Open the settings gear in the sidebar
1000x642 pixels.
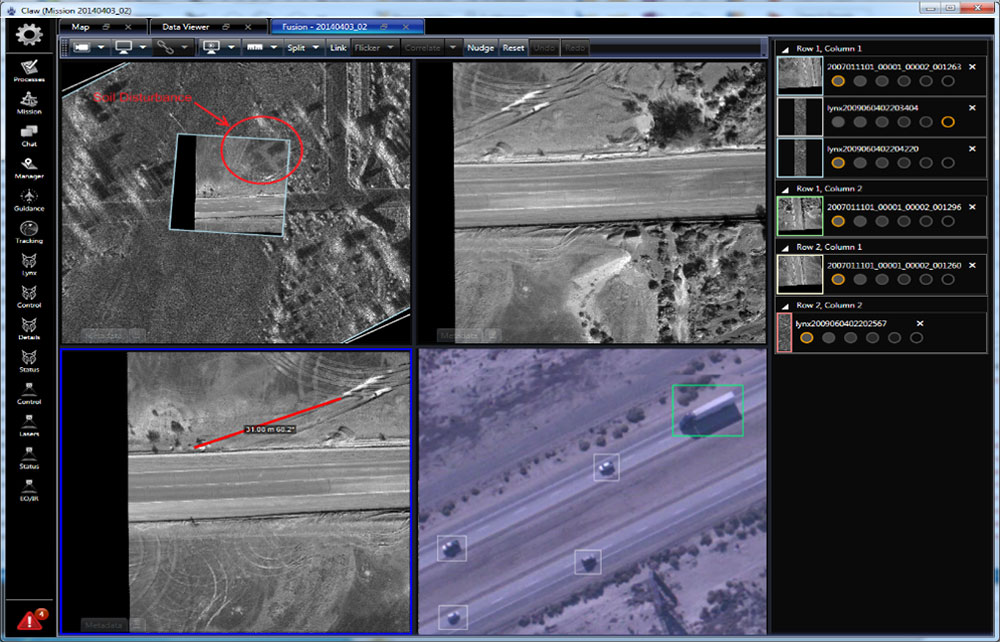(x=29, y=36)
